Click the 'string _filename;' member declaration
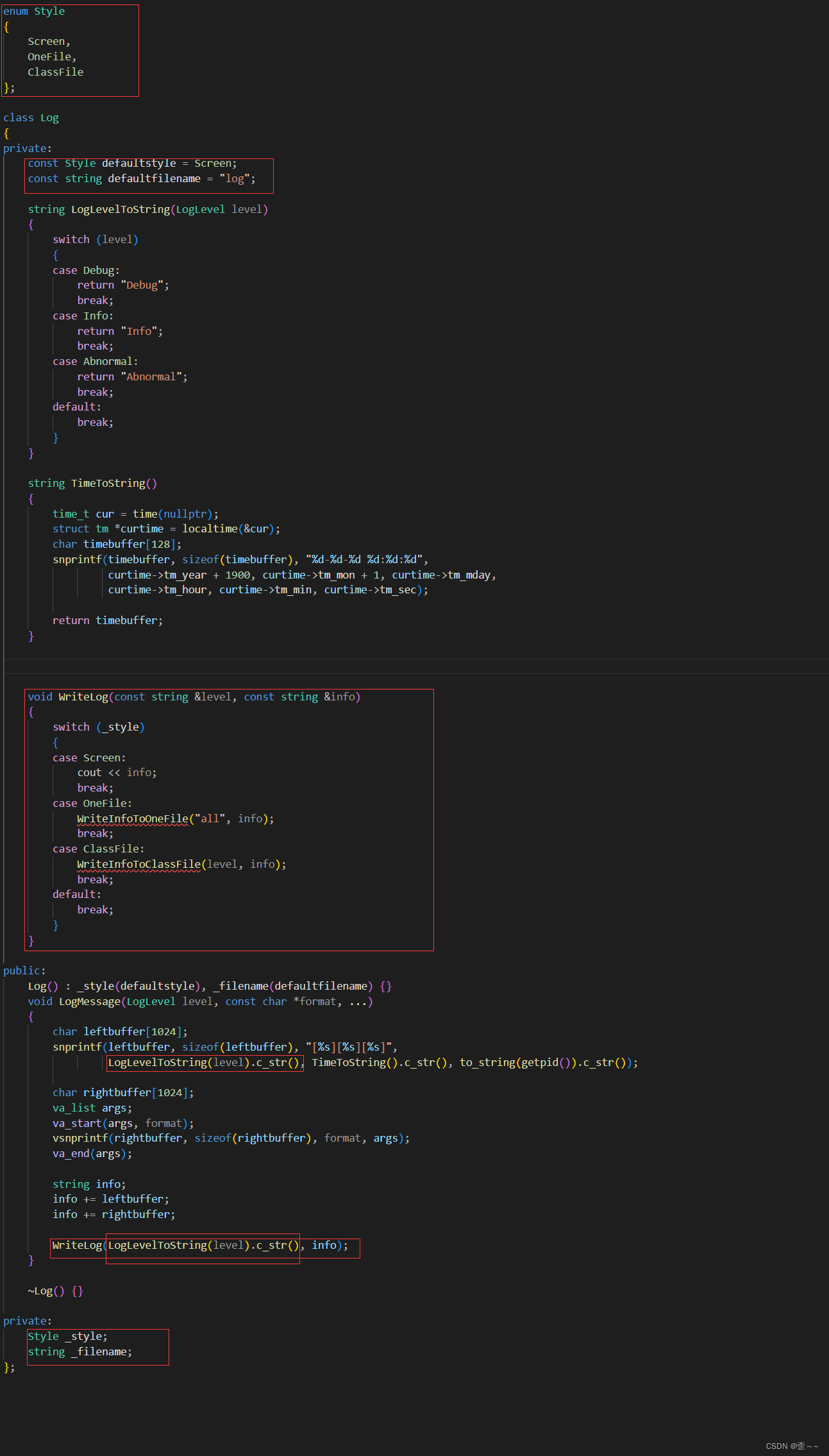829x1456 pixels. (x=80, y=1352)
